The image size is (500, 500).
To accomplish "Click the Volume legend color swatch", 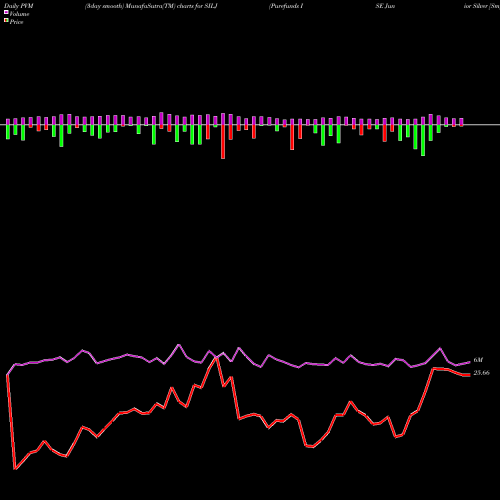I will point(6,12).
